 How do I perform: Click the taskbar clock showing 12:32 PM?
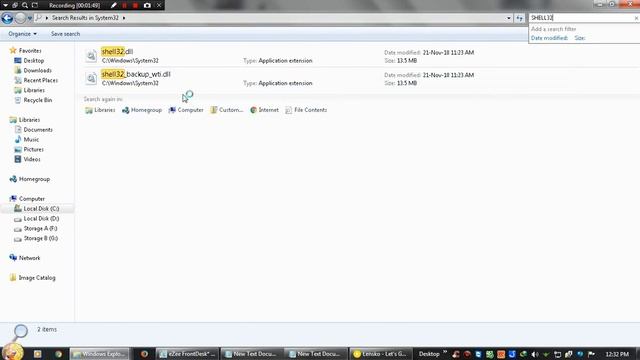tap(617, 354)
